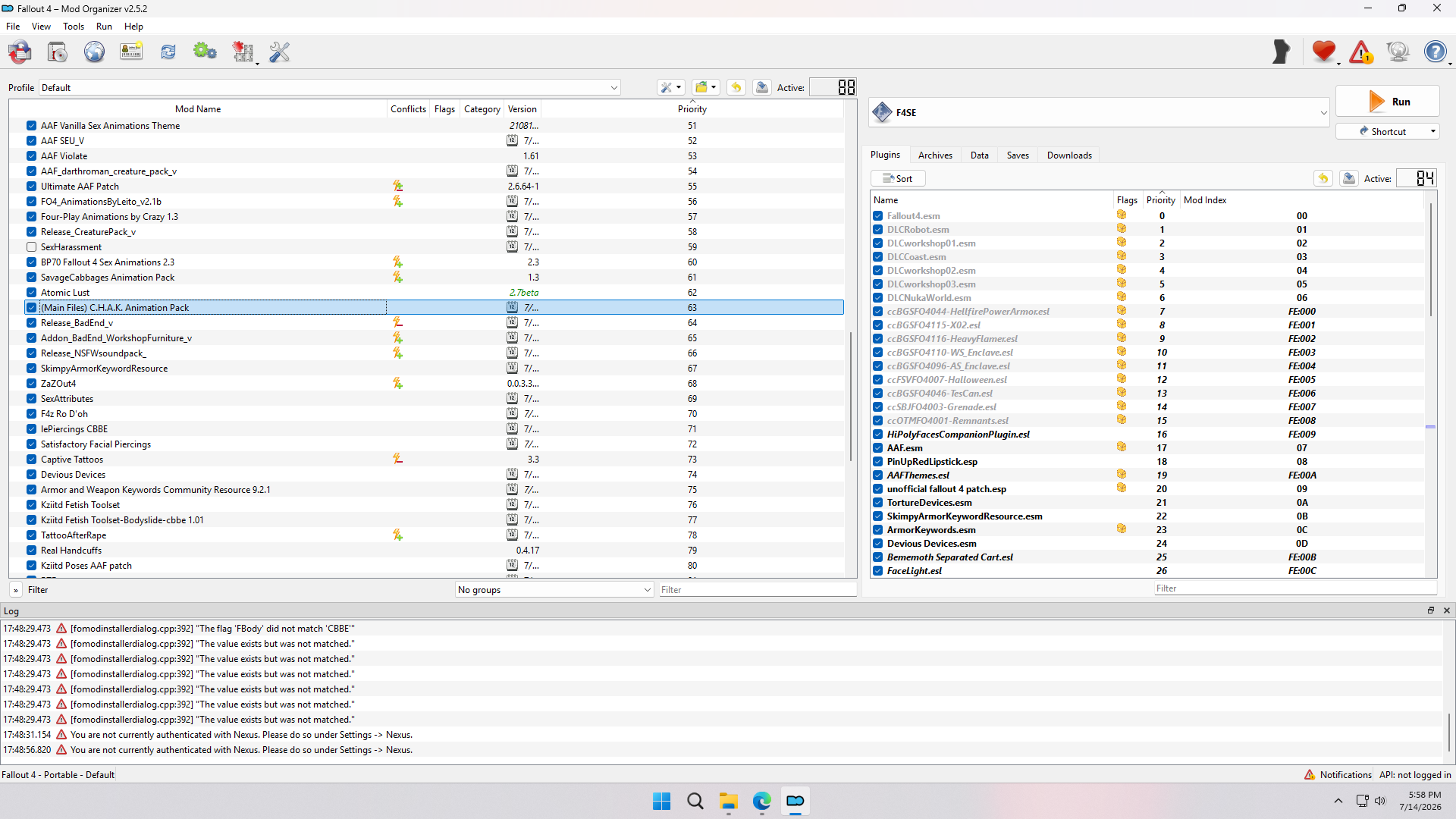Click the create backup icon in mod list
The width and height of the screenshot is (1456, 819).
[762, 87]
